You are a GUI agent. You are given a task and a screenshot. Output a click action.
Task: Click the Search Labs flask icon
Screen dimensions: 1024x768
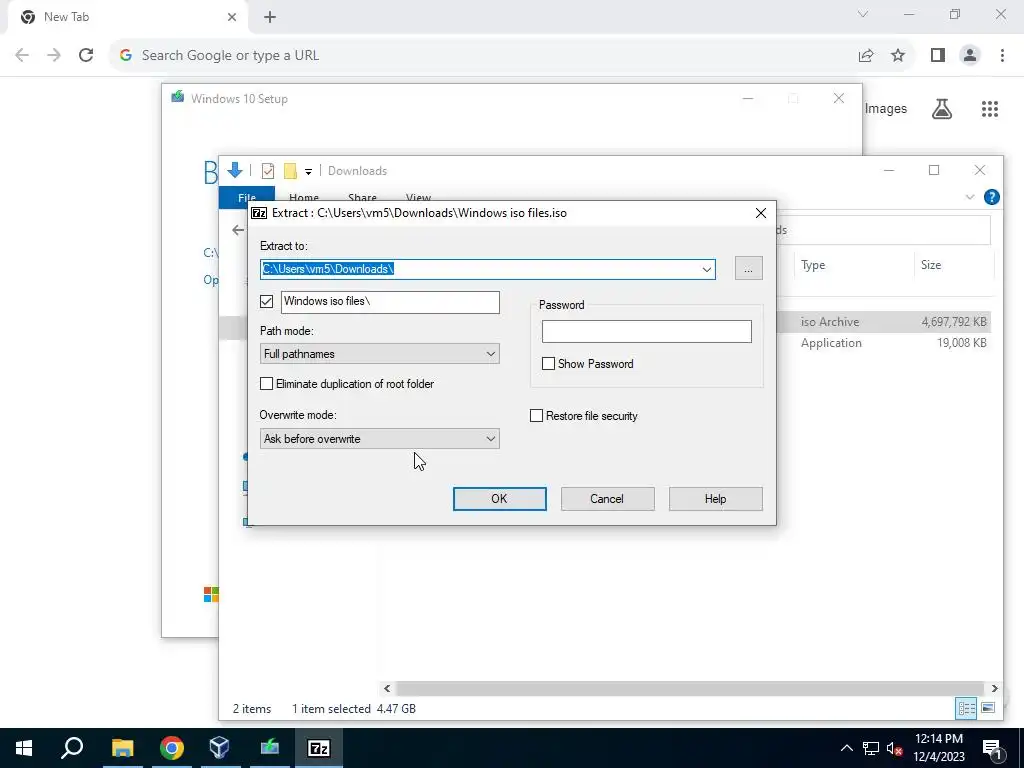click(942, 109)
